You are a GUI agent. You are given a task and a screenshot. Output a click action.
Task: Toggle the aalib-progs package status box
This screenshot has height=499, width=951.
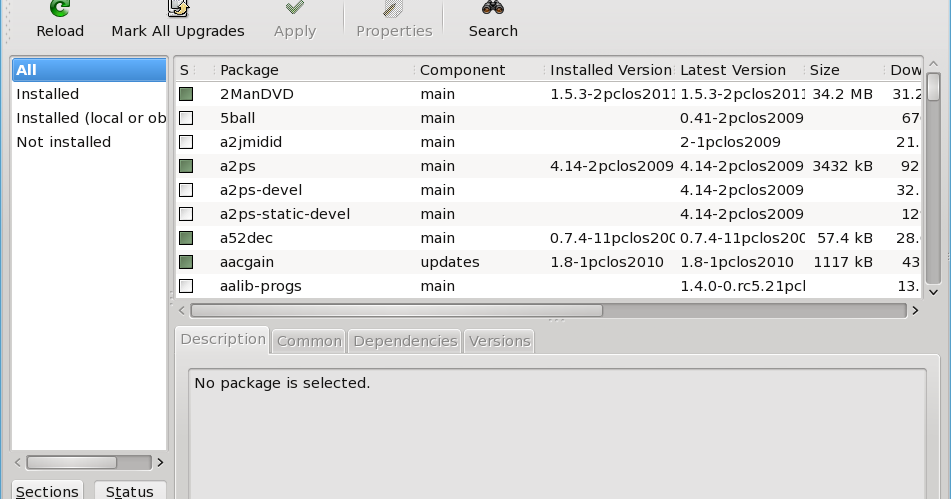tap(186, 286)
